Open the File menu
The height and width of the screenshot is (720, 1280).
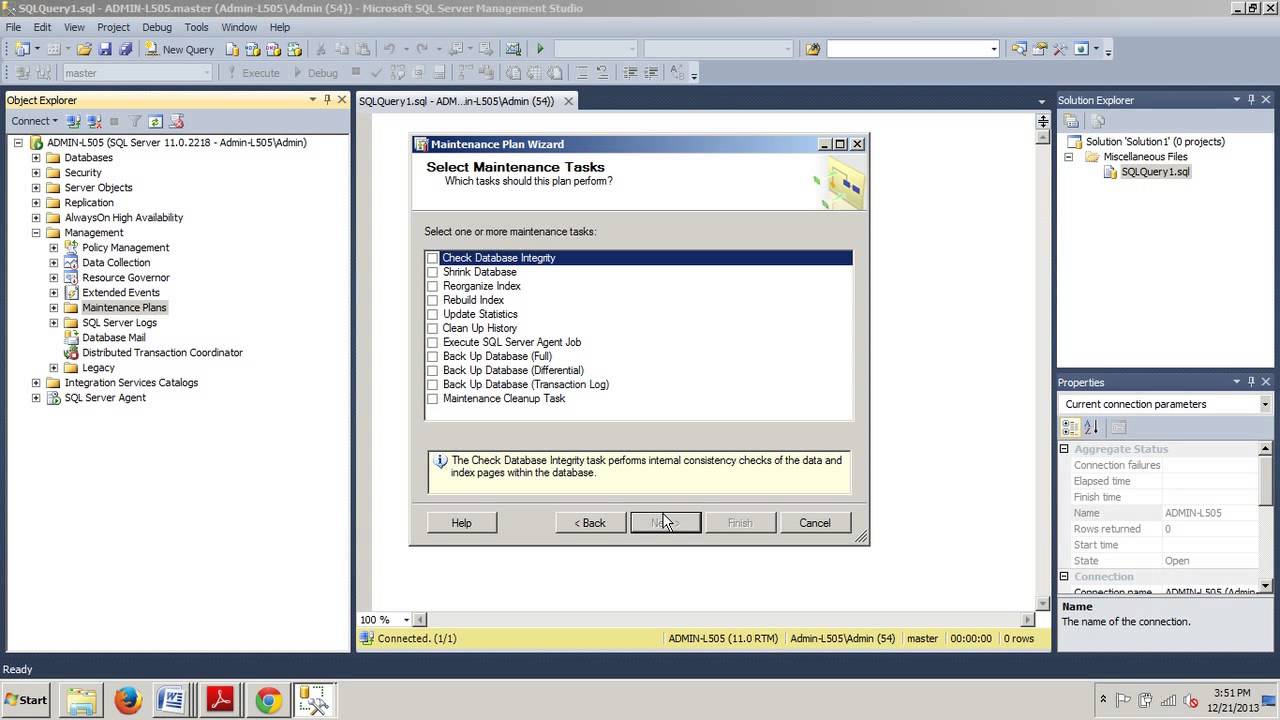pos(13,27)
